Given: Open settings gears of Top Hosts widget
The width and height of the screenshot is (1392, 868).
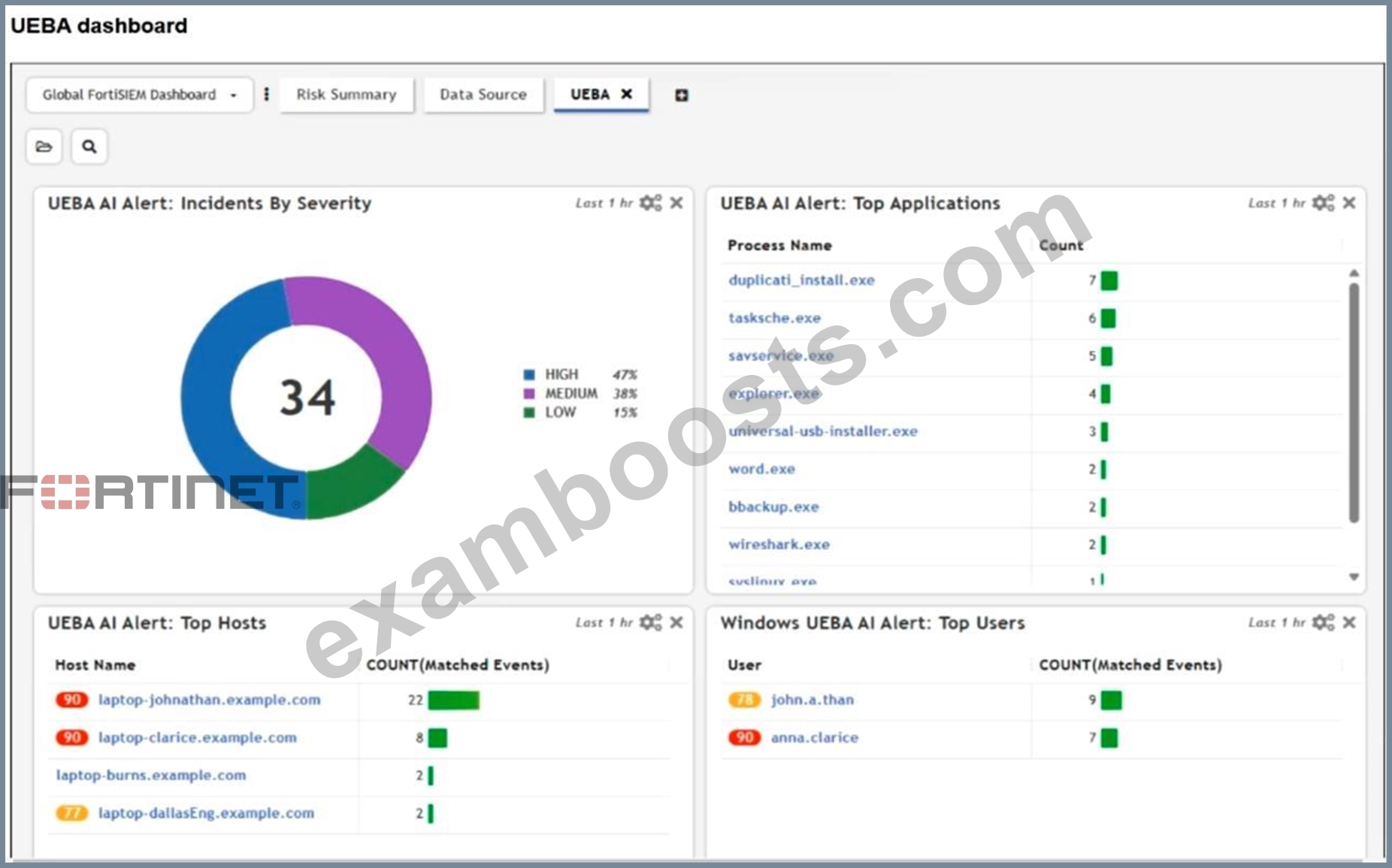Looking at the screenshot, I should pyautogui.click(x=650, y=622).
